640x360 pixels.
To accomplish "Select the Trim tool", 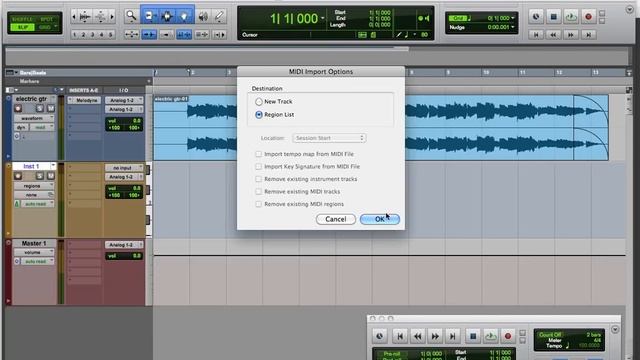I will 149,16.
